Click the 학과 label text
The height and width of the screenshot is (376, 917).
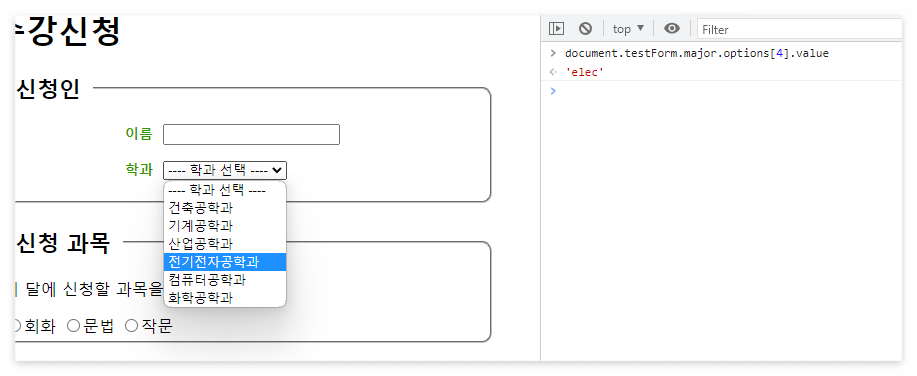(139, 170)
